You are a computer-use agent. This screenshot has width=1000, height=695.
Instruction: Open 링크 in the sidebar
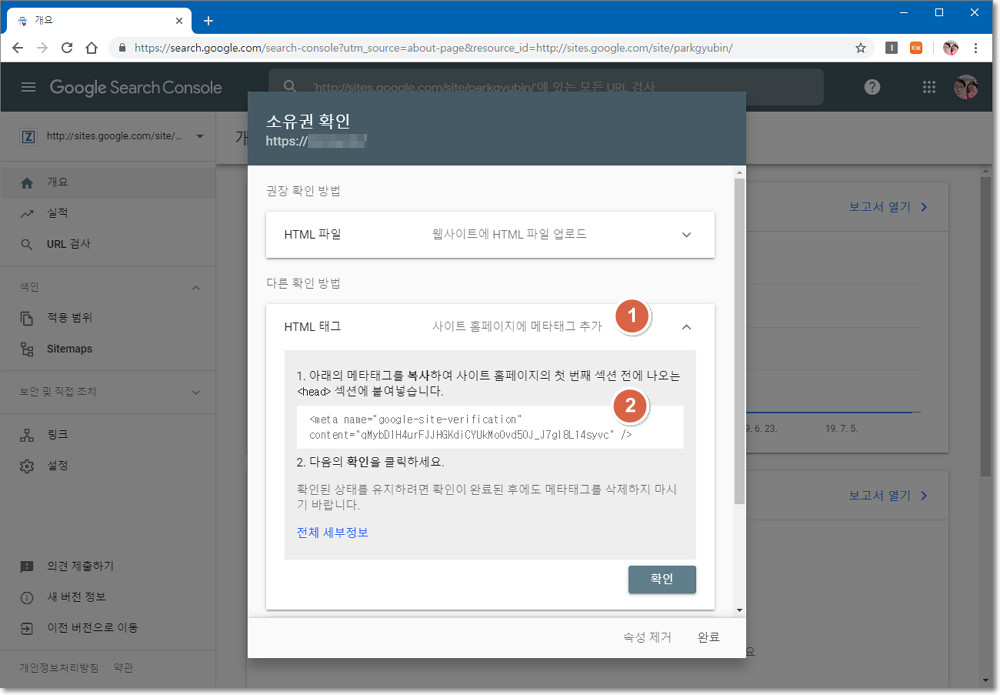tap(108, 435)
